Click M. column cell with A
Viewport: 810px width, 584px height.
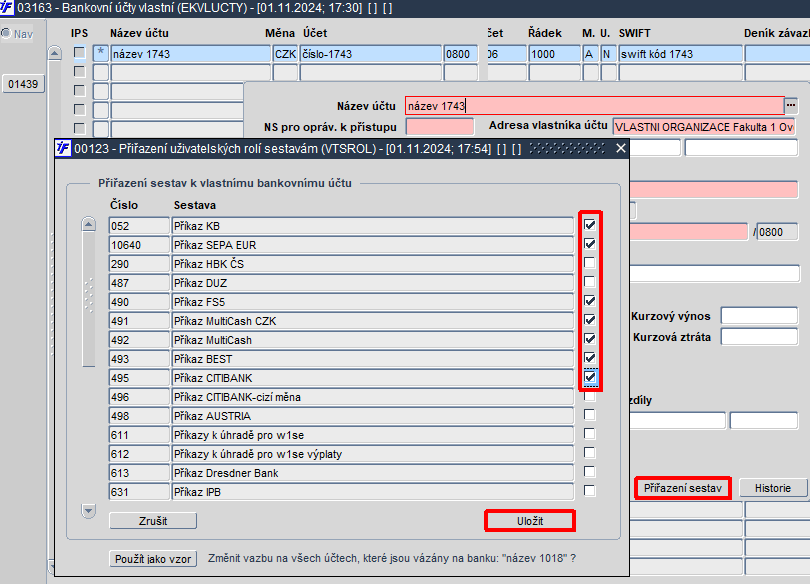[590, 54]
